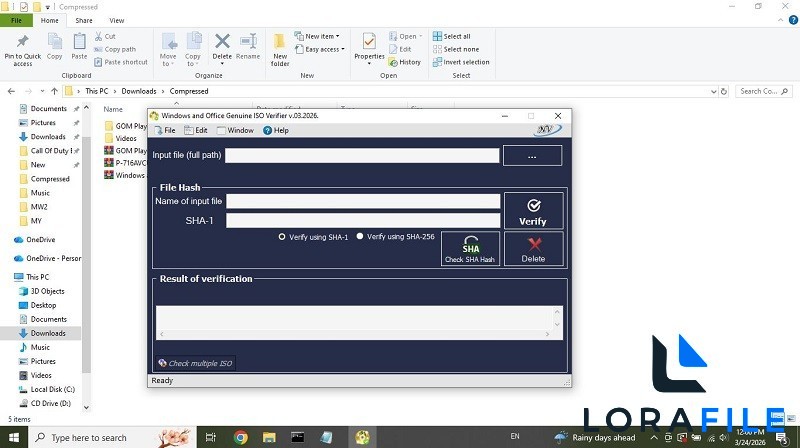
Task: Open the New item dropdown
Action: (x=317, y=36)
